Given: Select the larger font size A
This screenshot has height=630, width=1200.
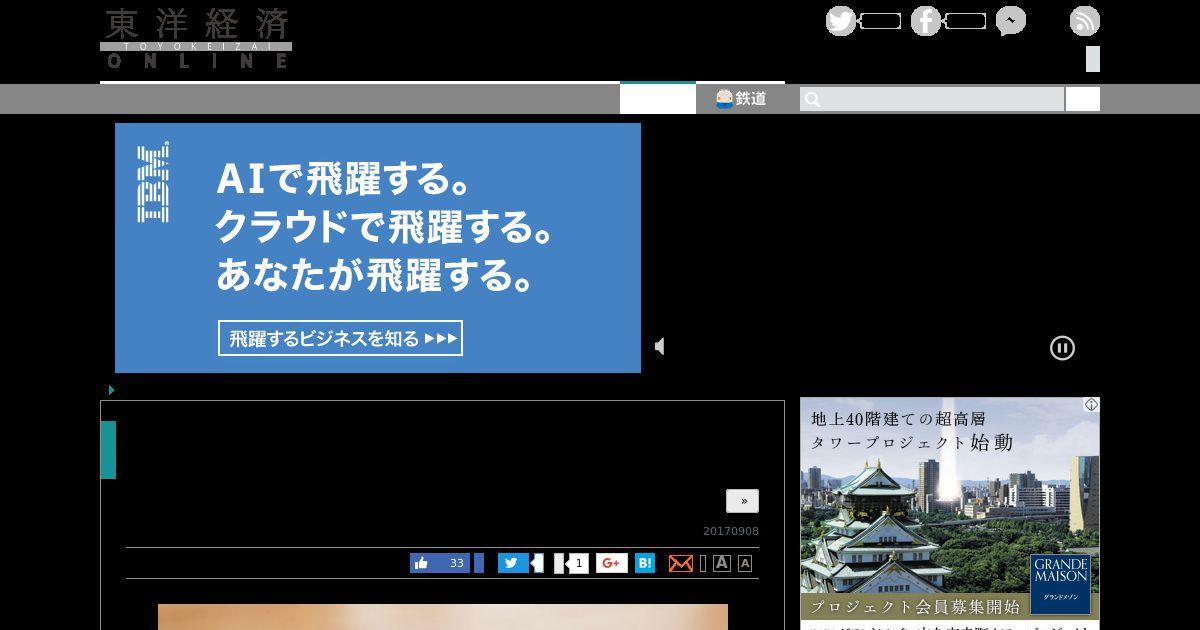Looking at the screenshot, I should tap(722, 563).
